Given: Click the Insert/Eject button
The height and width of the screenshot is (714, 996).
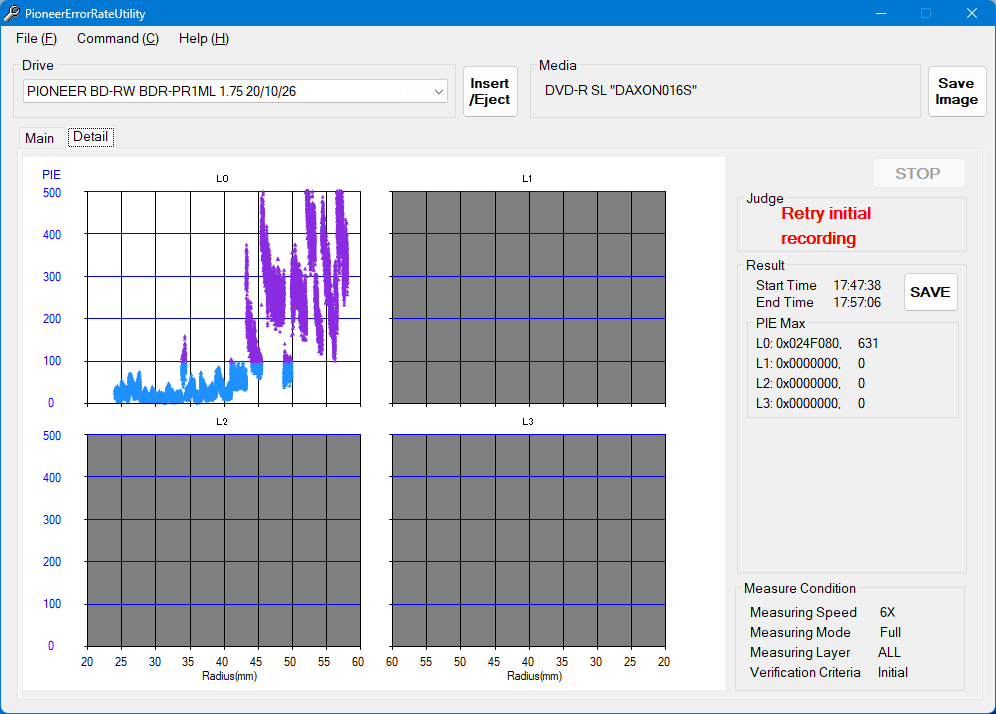Looking at the screenshot, I should [490, 91].
